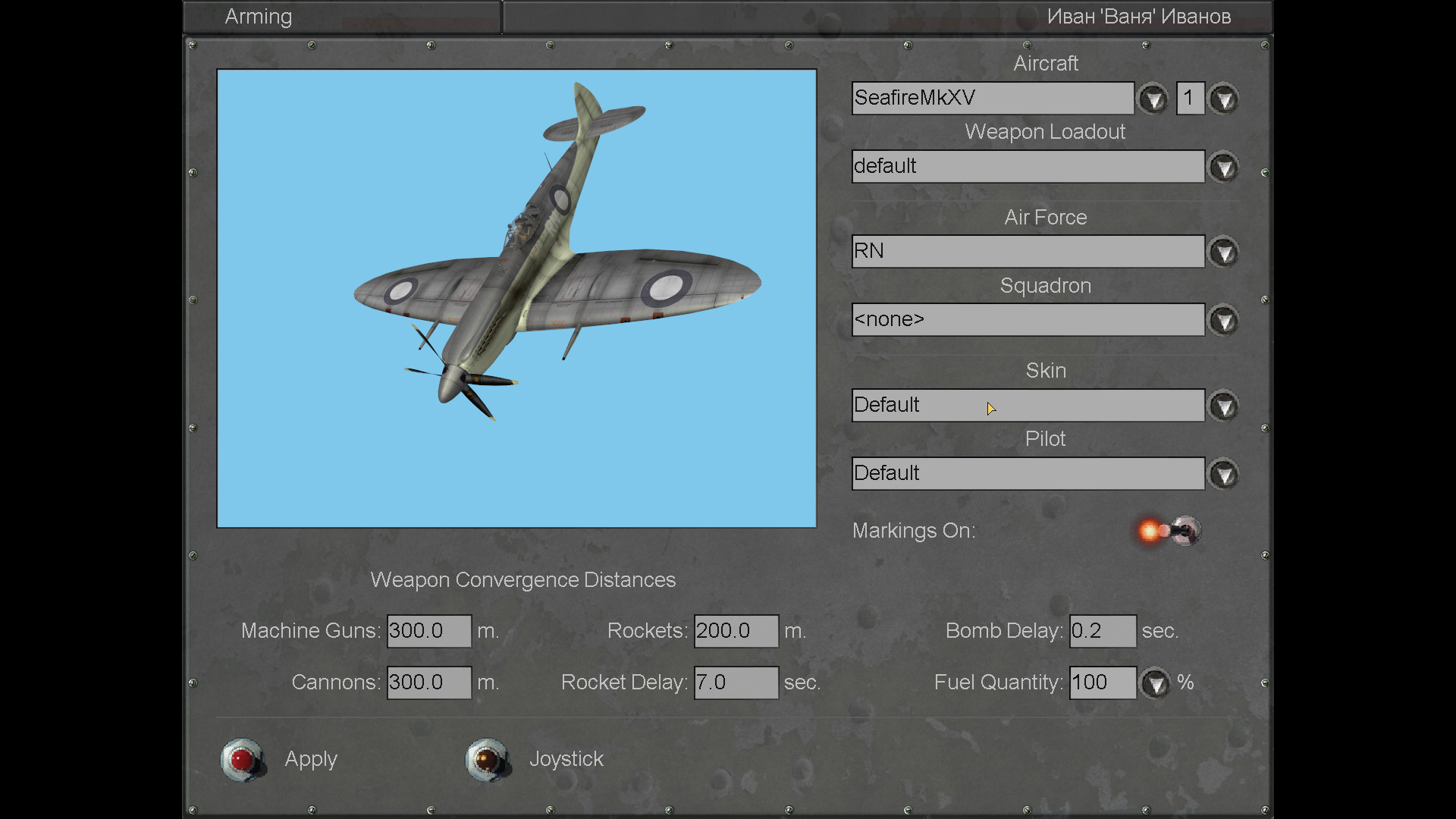Open the aircraft number dropdown arrow
The image size is (1456, 819).
pyautogui.click(x=1223, y=99)
